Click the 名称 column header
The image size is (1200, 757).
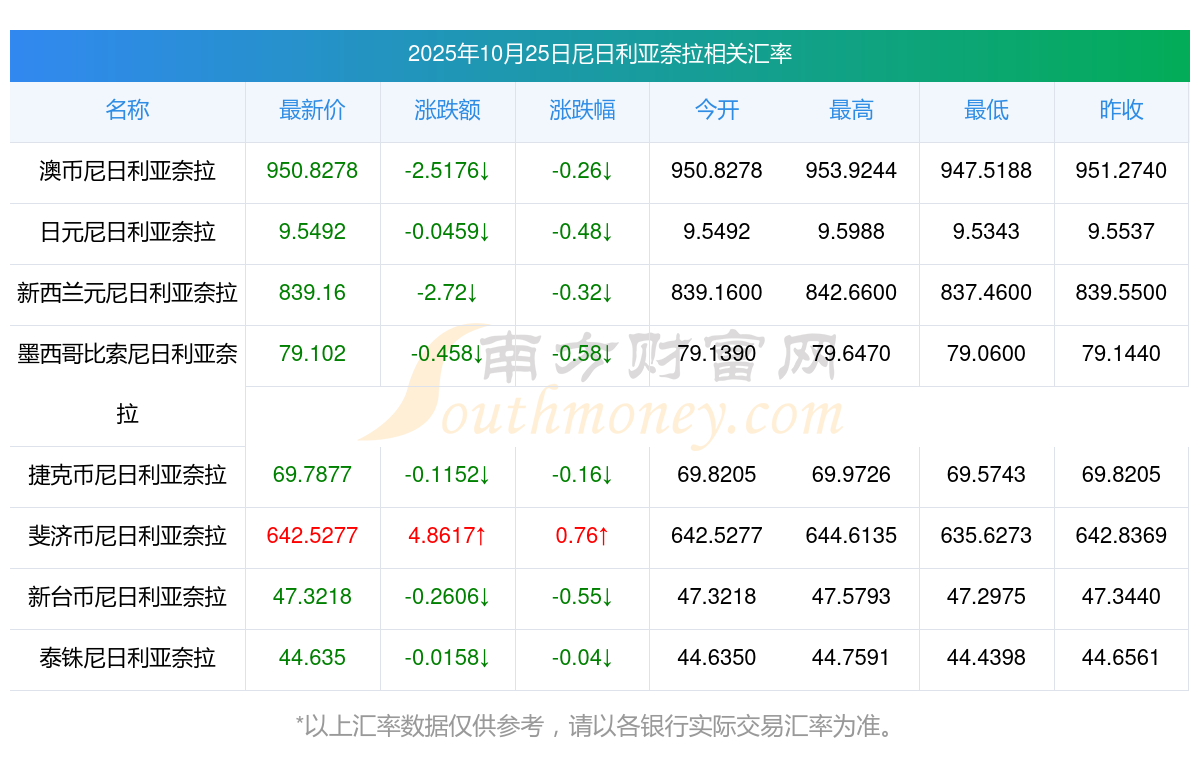point(127,110)
